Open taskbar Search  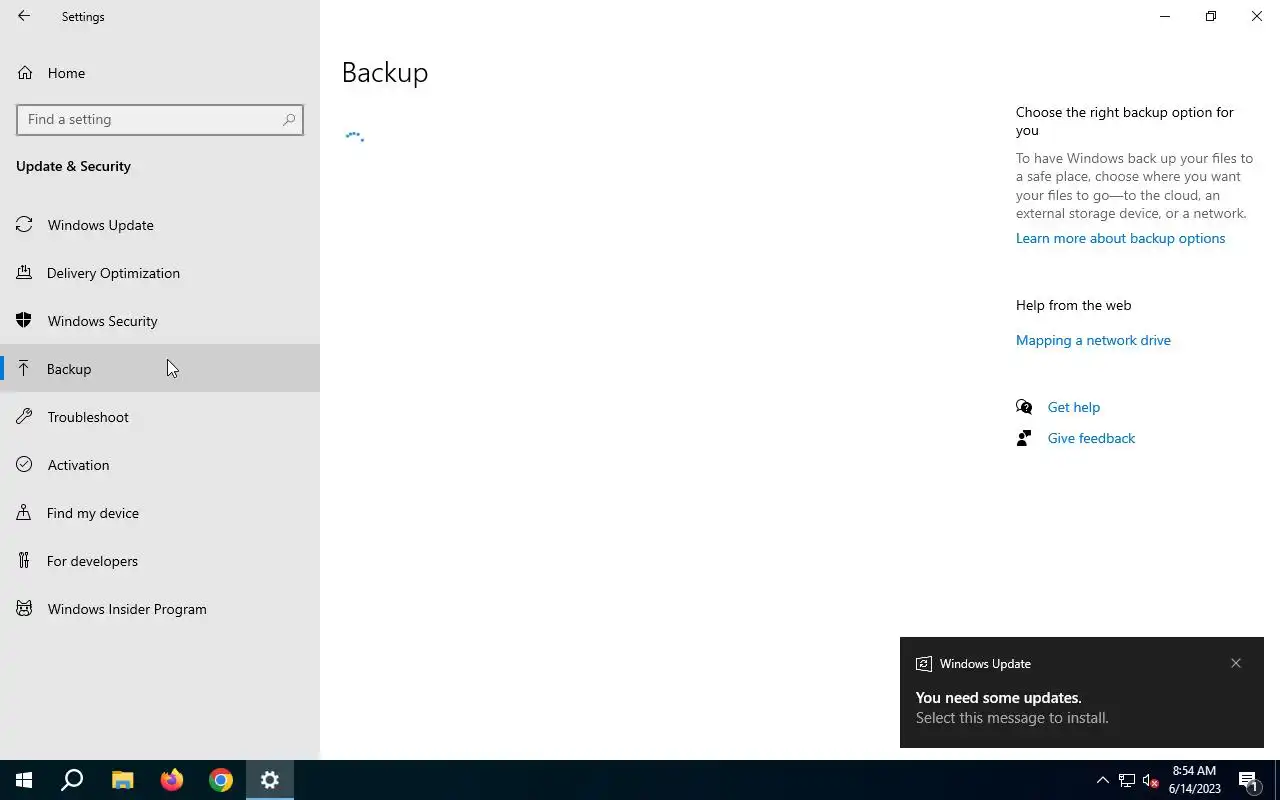point(72,780)
